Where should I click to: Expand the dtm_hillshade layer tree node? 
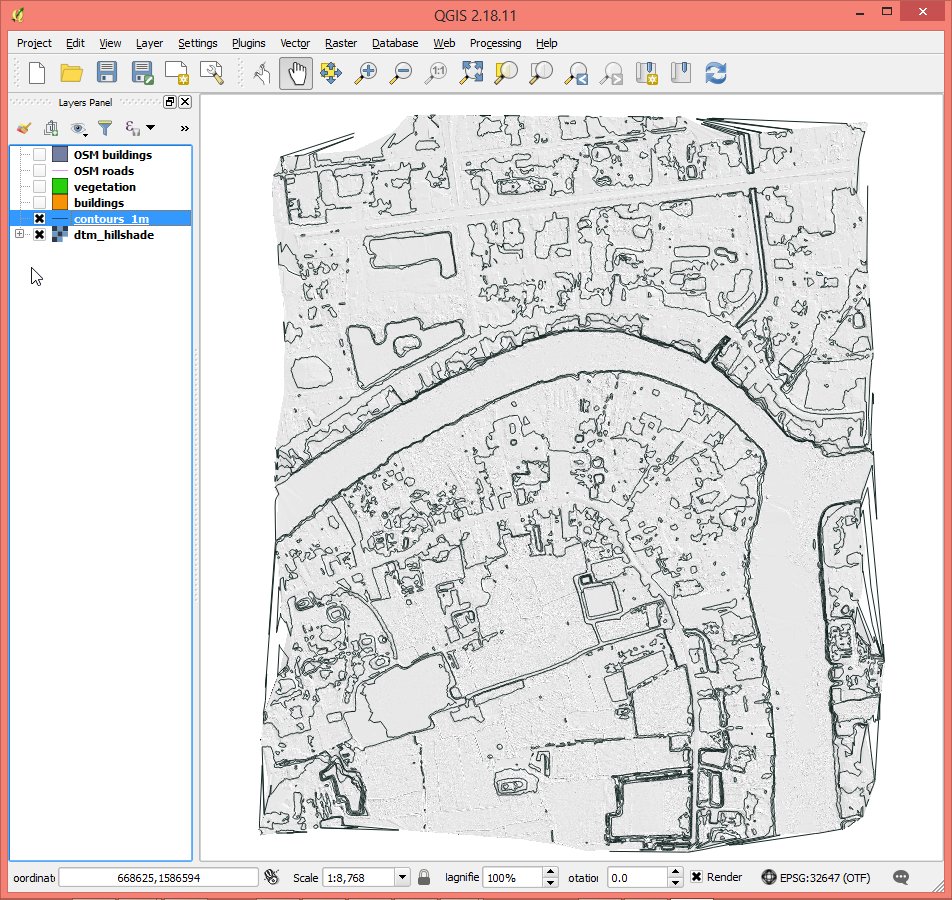click(19, 235)
